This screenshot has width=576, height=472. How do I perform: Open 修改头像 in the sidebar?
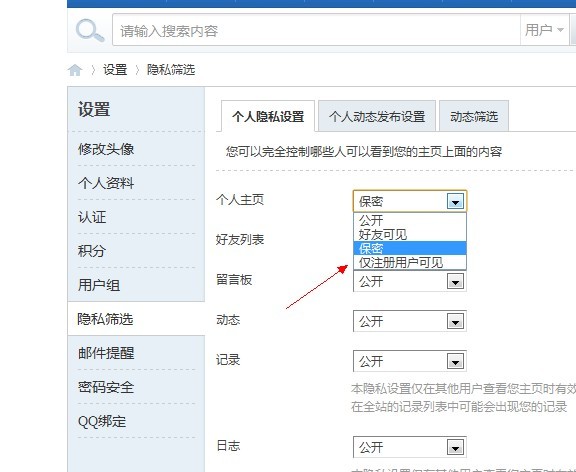[106, 149]
